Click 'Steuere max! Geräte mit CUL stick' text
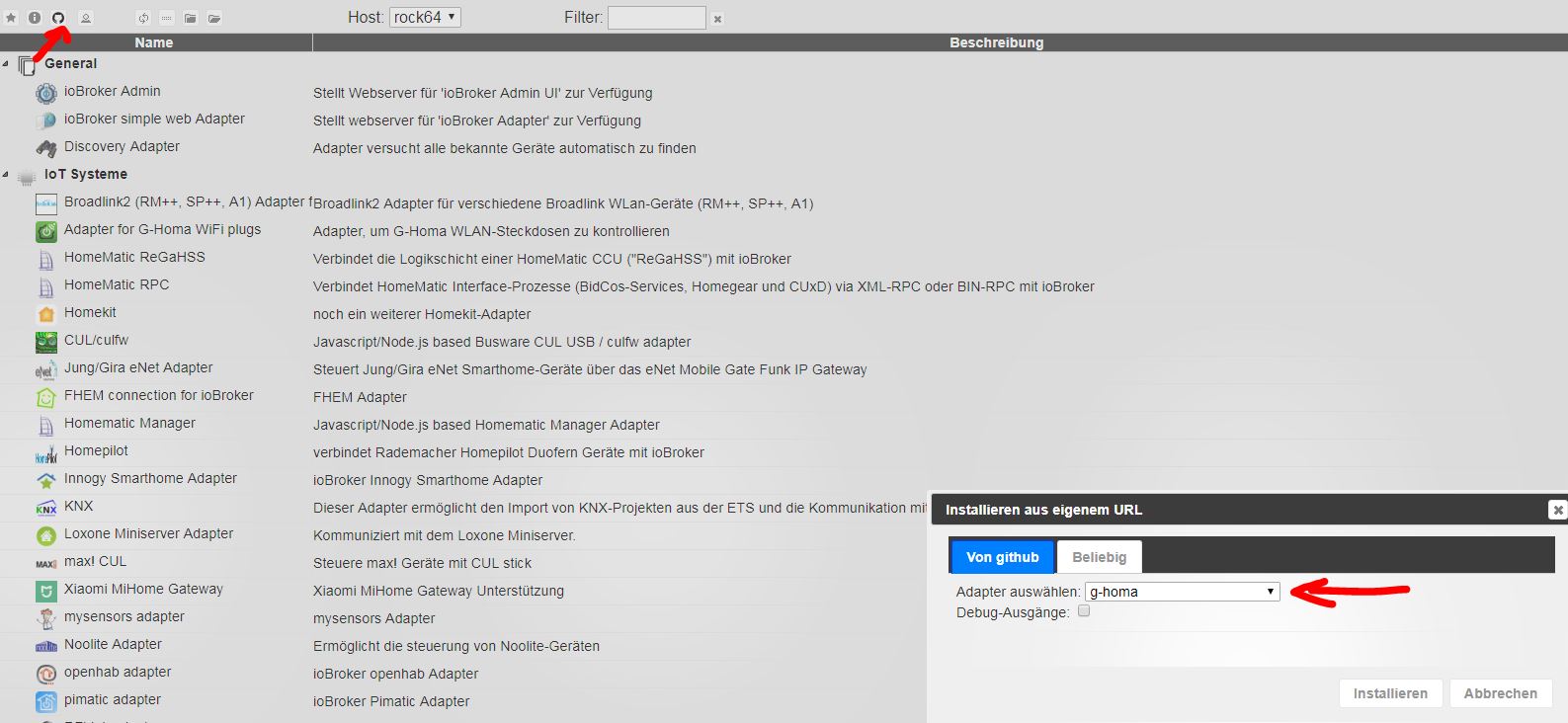1568x723 pixels. (x=422, y=563)
